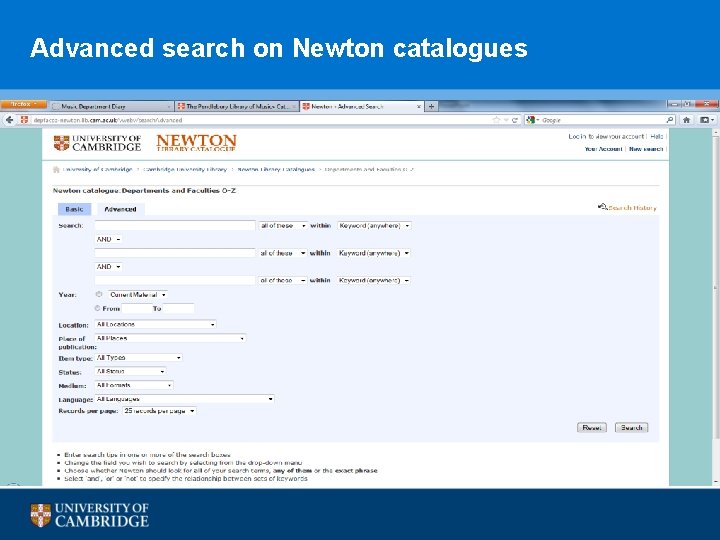Follow the Cambridge University Library breadcrumb

185,169
